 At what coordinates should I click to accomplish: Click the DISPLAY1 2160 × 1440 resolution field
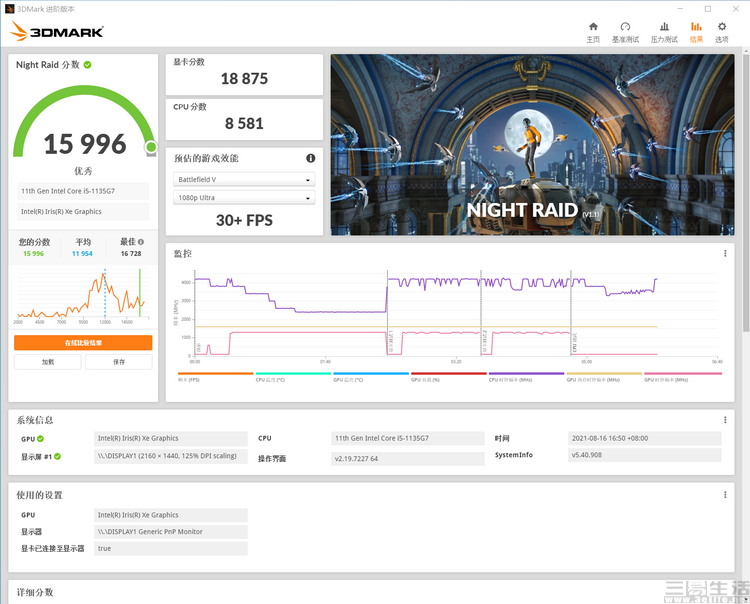(x=171, y=456)
